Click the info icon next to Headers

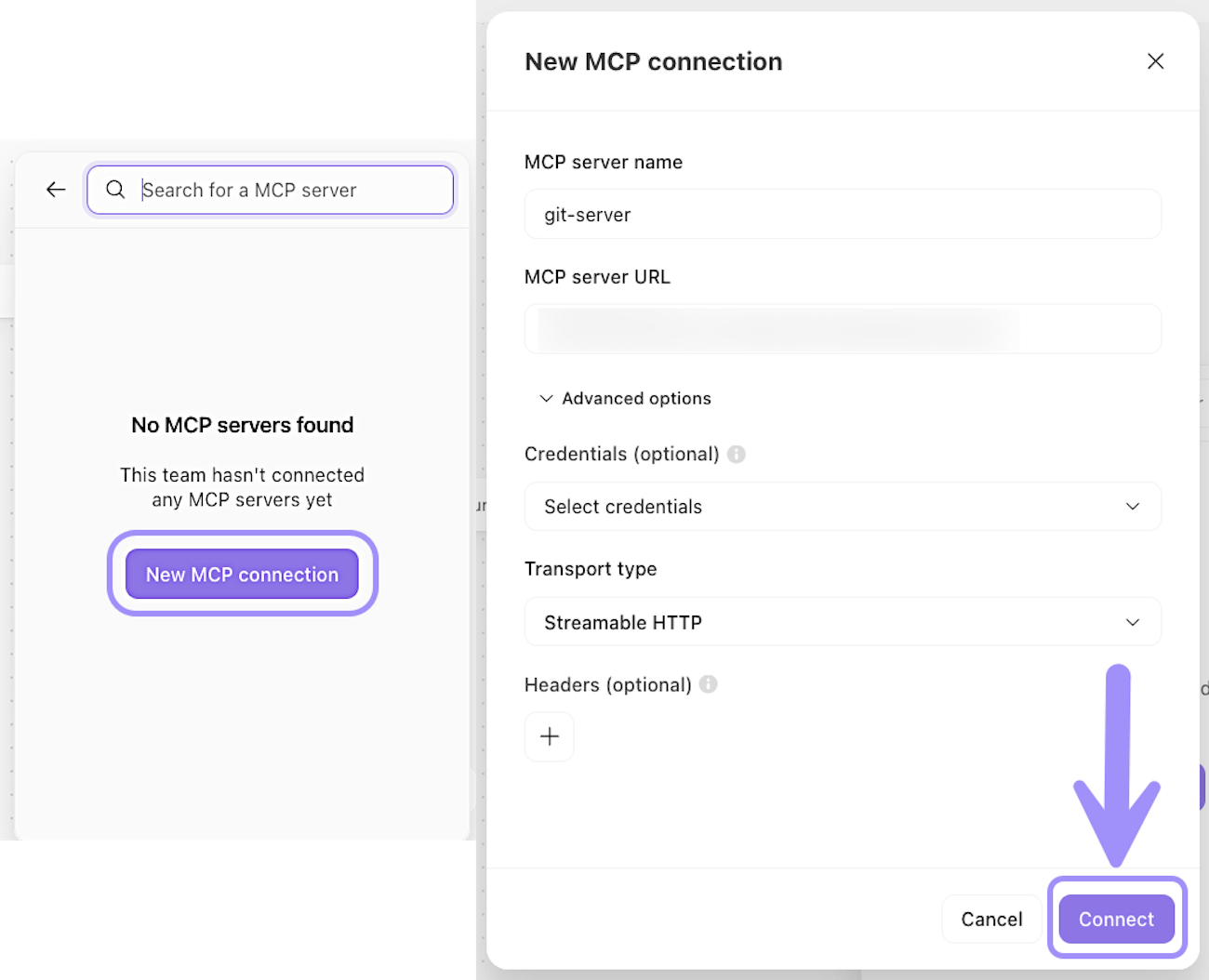tap(709, 684)
